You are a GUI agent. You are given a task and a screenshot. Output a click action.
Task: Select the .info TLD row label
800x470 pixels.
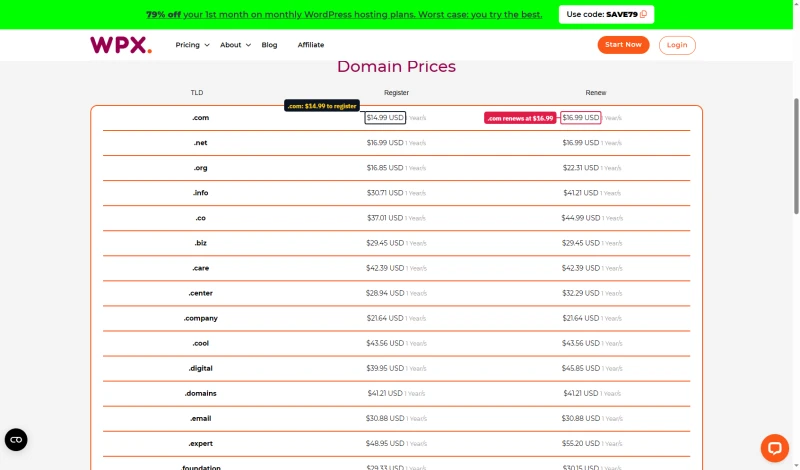point(201,193)
